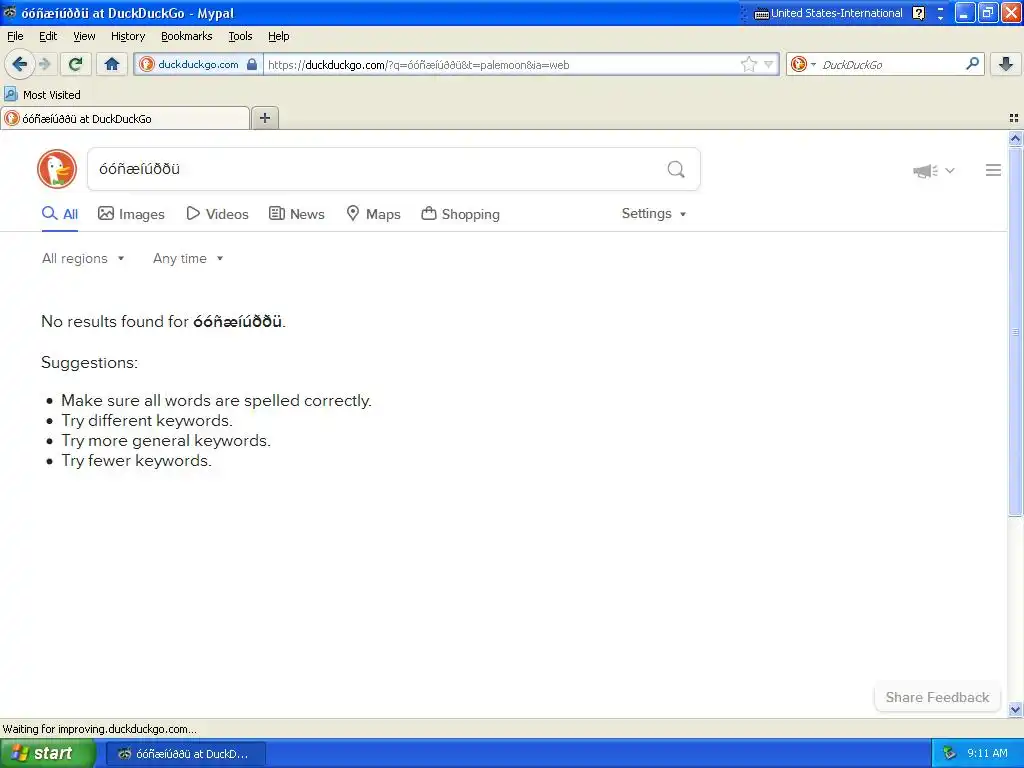Click the DuckDuckGo duck logo
The image size is (1024, 768).
coord(57,169)
